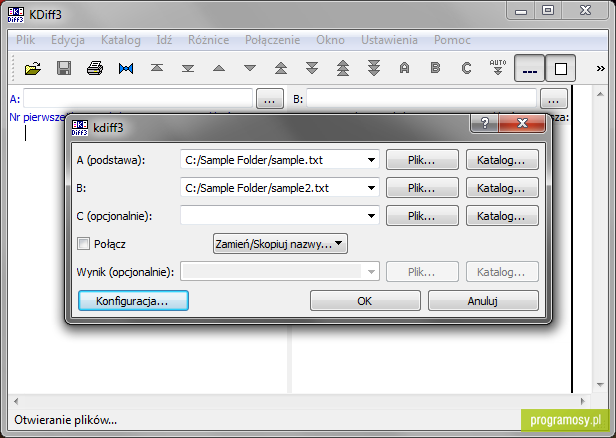Image resolution: width=616 pixels, height=438 pixels.
Task: Click Katalog... button for A (podstawa)
Action: [x=502, y=160]
